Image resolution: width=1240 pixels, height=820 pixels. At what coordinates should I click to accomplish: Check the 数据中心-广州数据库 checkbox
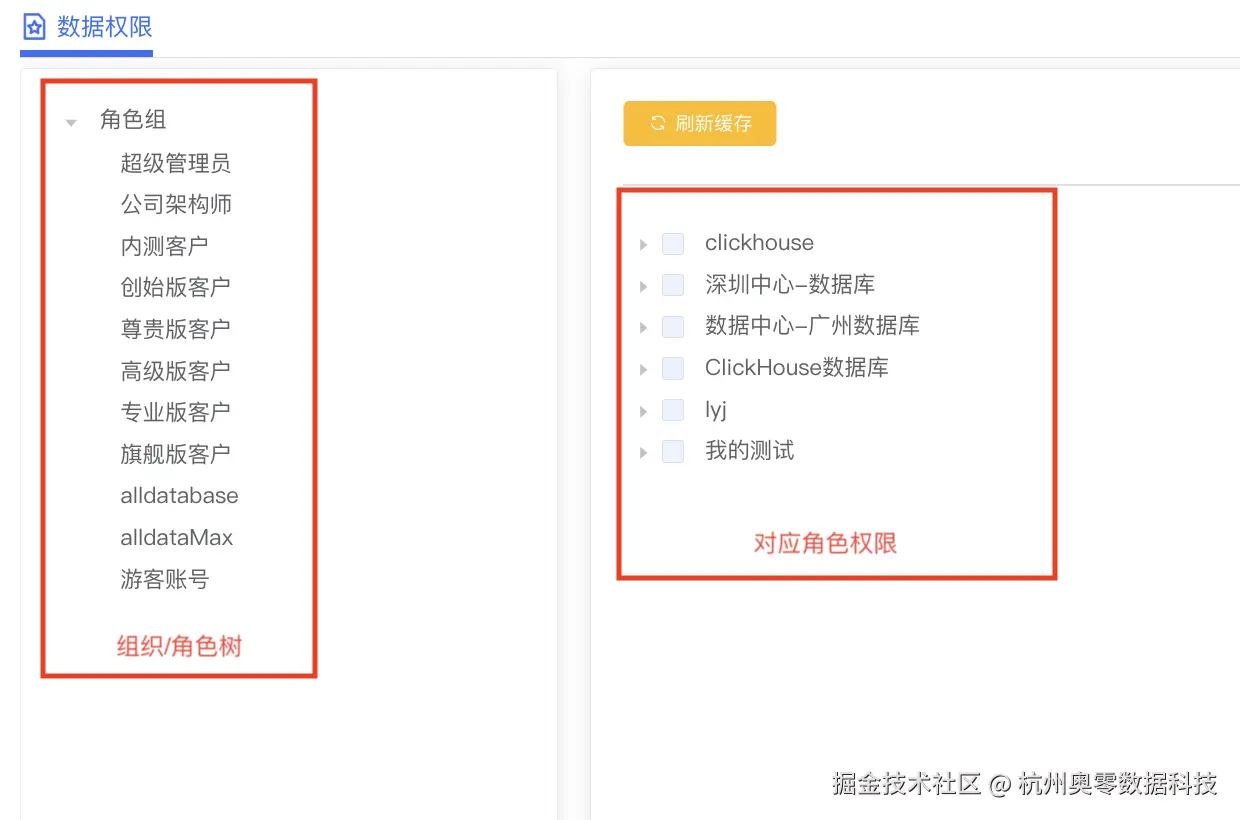point(673,326)
